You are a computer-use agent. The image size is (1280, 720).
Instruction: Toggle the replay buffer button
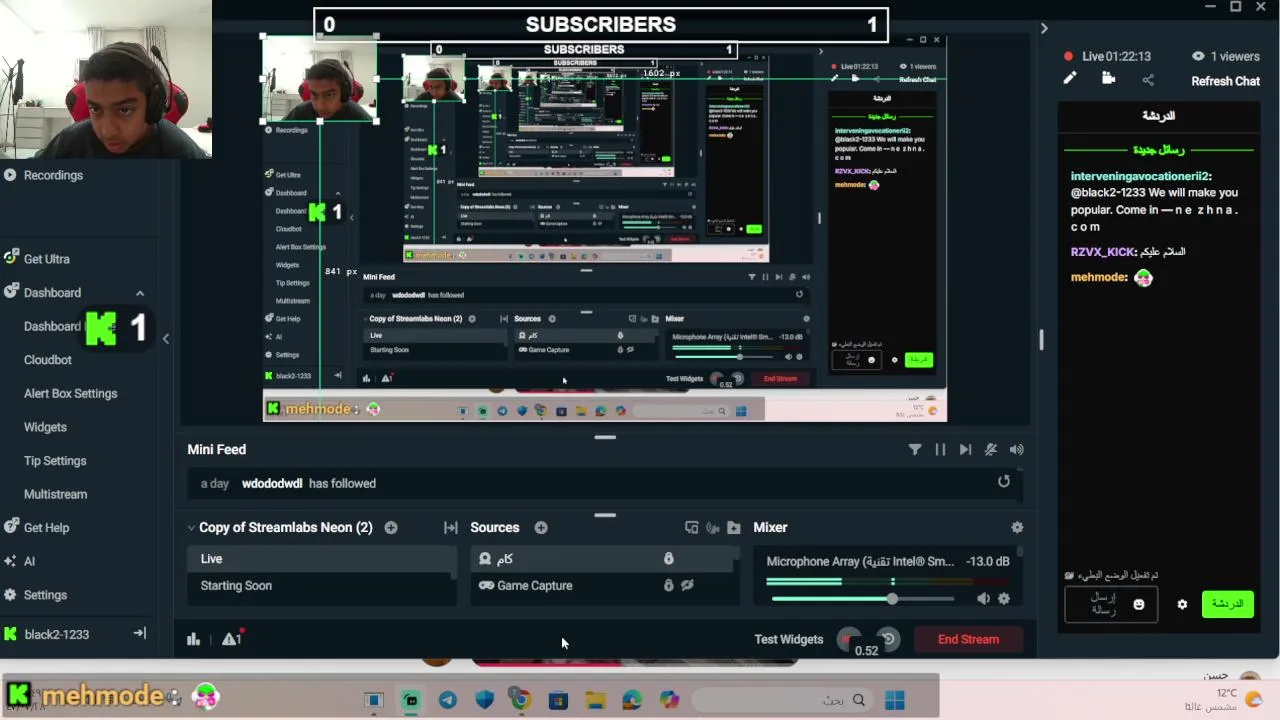click(887, 639)
